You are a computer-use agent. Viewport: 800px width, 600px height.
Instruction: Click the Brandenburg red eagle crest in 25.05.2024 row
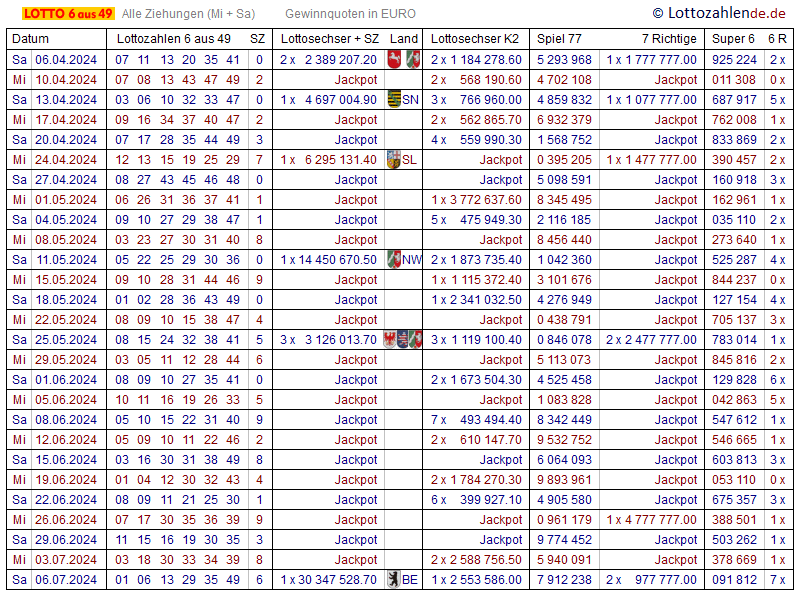[390, 339]
